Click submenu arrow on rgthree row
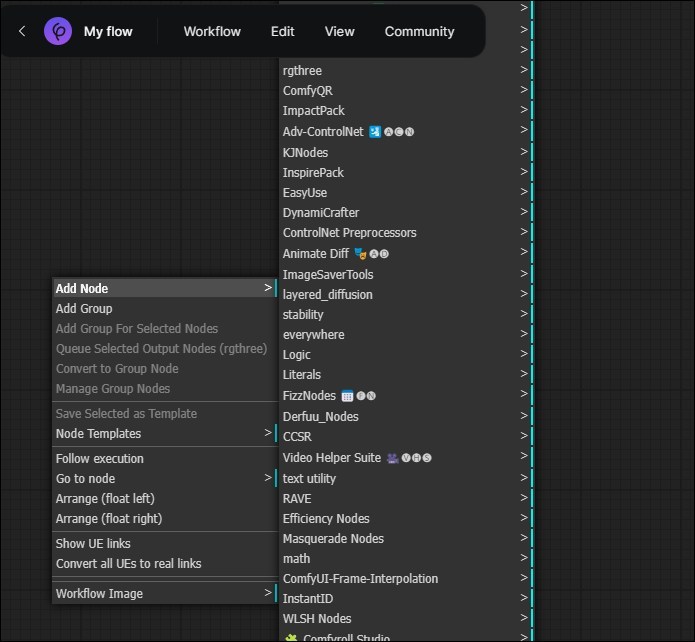The image size is (695, 642). coord(524,70)
